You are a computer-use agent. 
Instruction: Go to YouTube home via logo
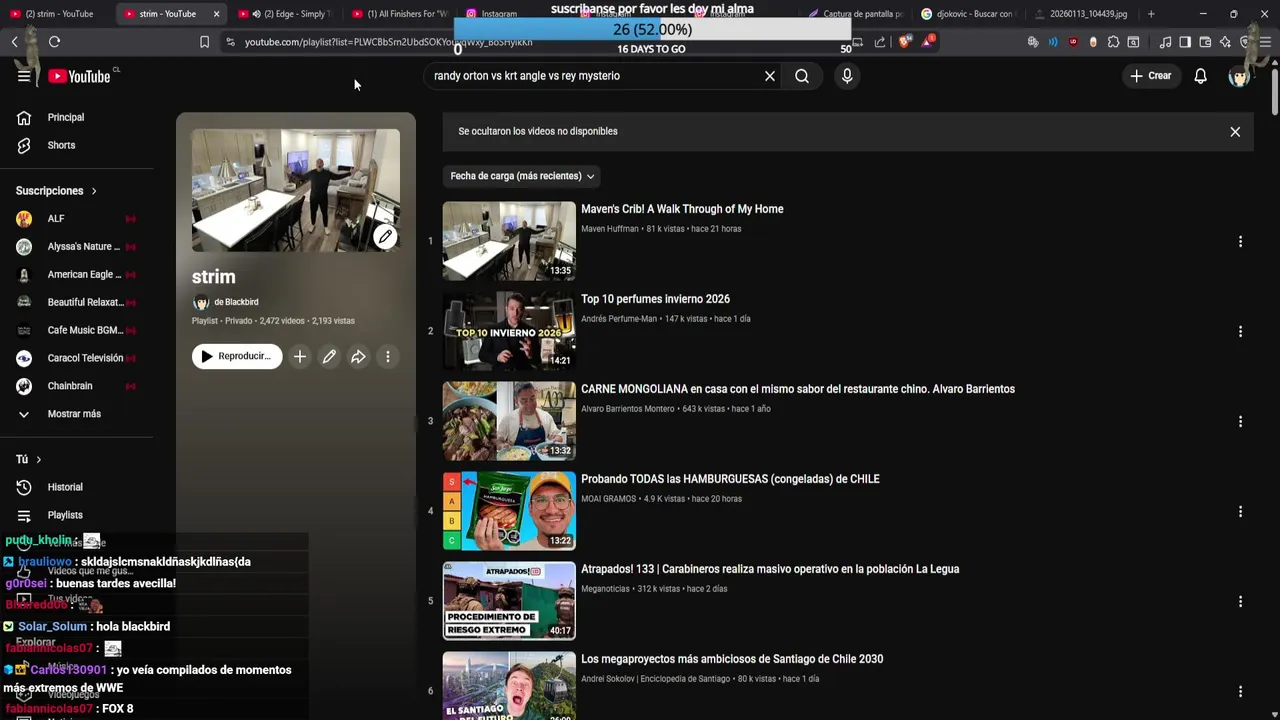(79, 76)
